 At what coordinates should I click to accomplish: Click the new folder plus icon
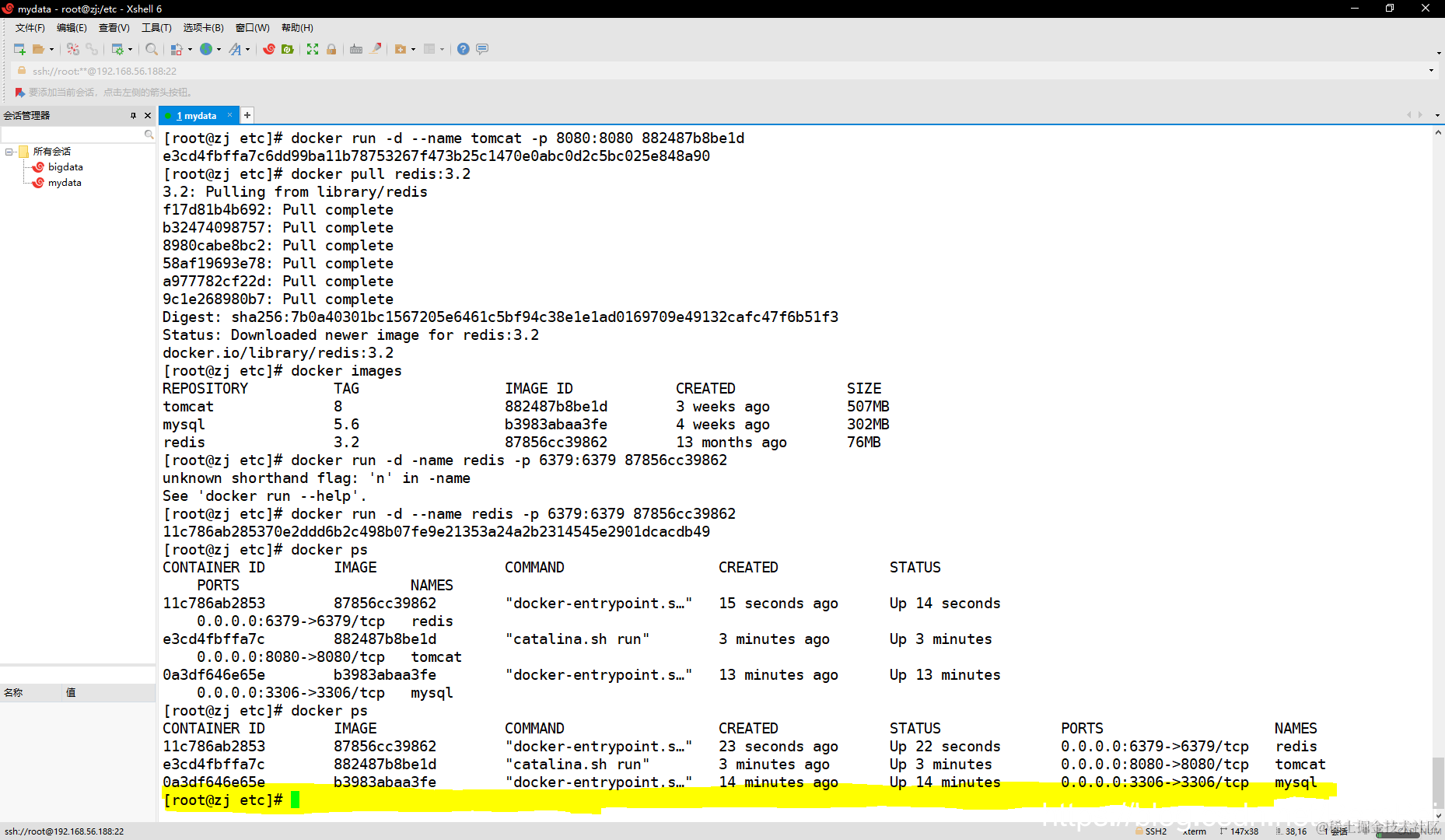point(401,49)
